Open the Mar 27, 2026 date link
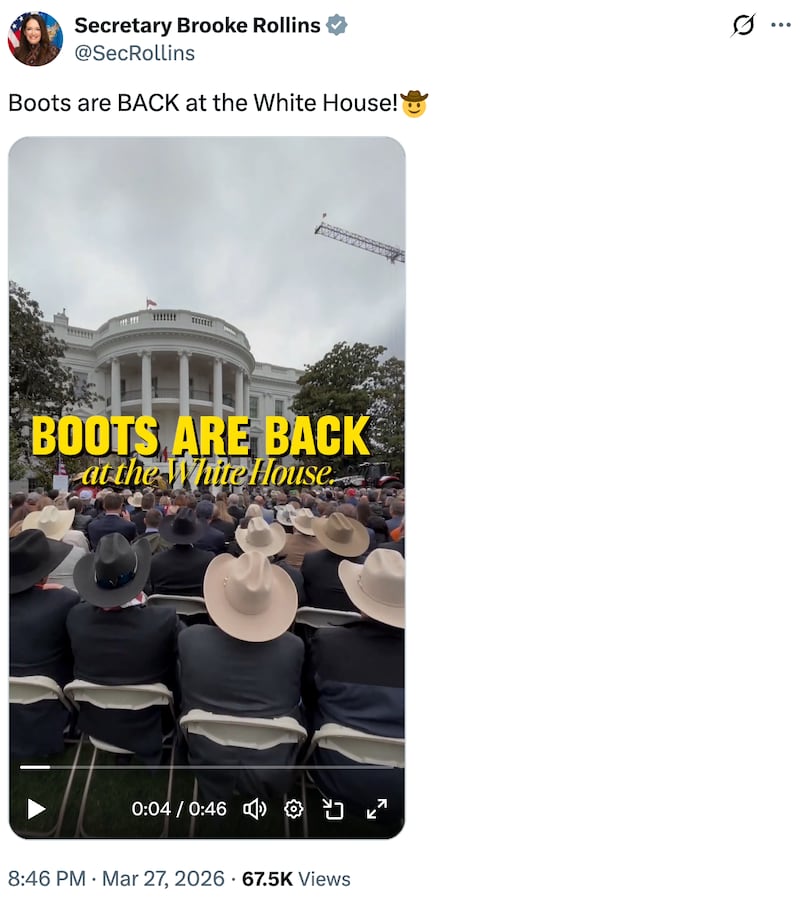 point(163,879)
